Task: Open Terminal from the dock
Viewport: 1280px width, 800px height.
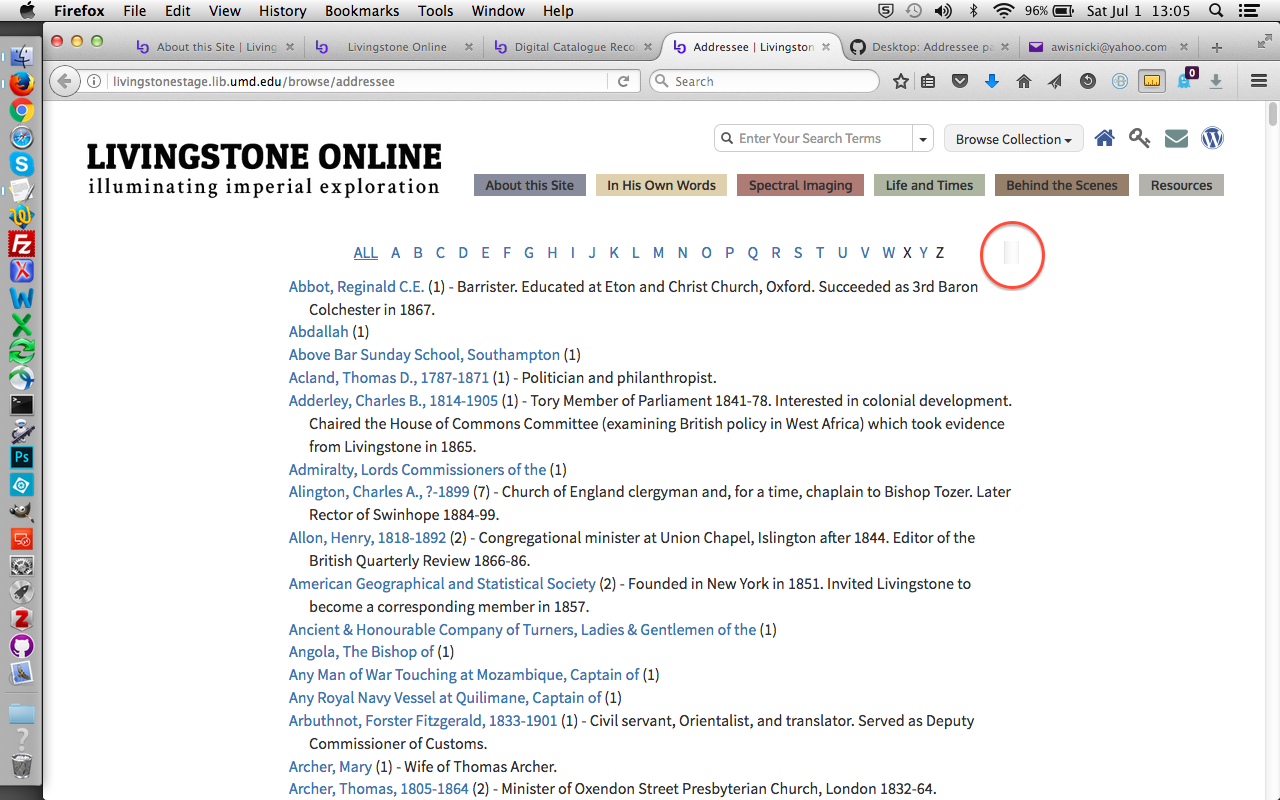Action: tap(22, 405)
